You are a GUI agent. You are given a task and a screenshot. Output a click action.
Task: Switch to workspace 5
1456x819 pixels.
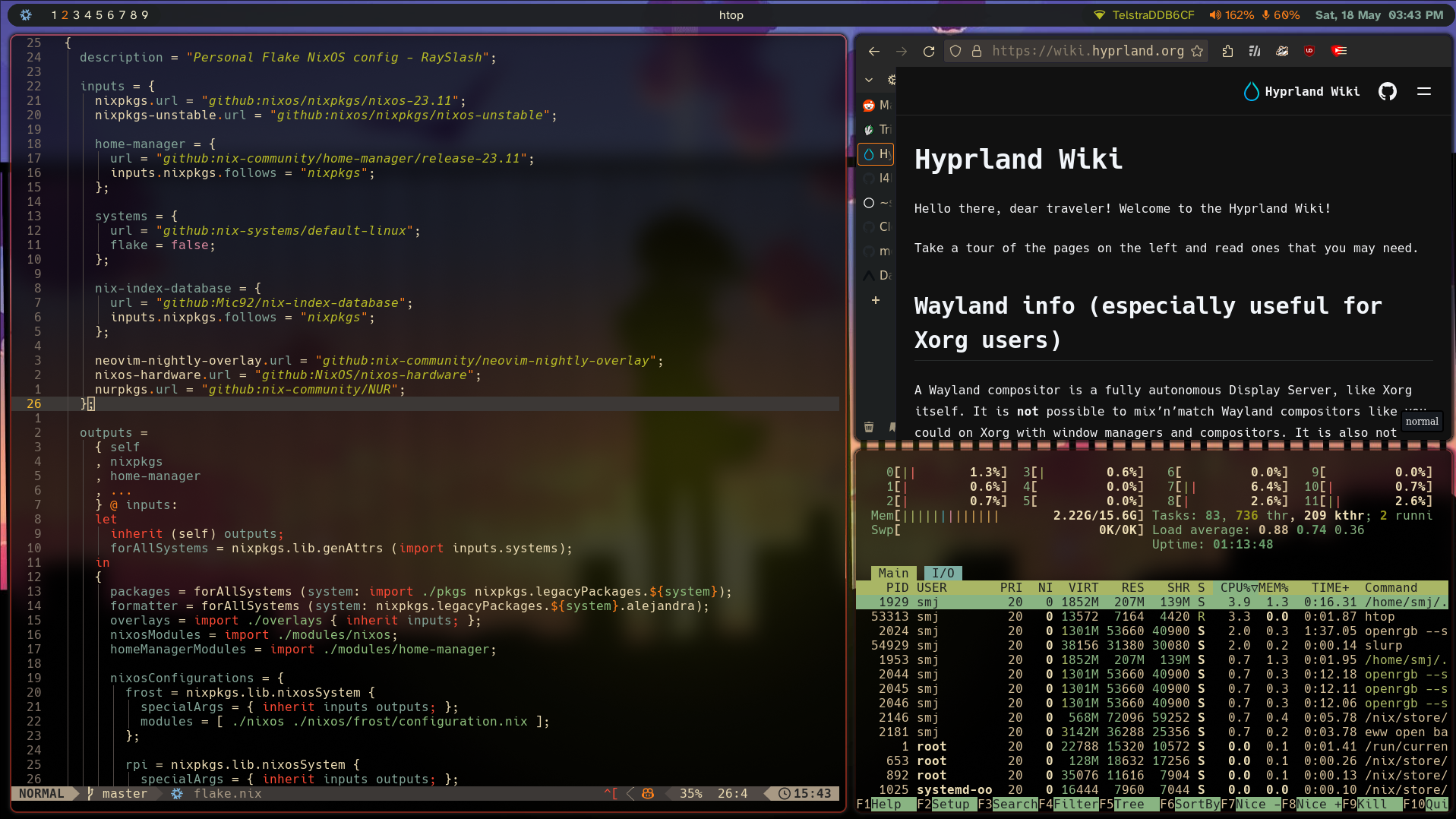pos(99,15)
